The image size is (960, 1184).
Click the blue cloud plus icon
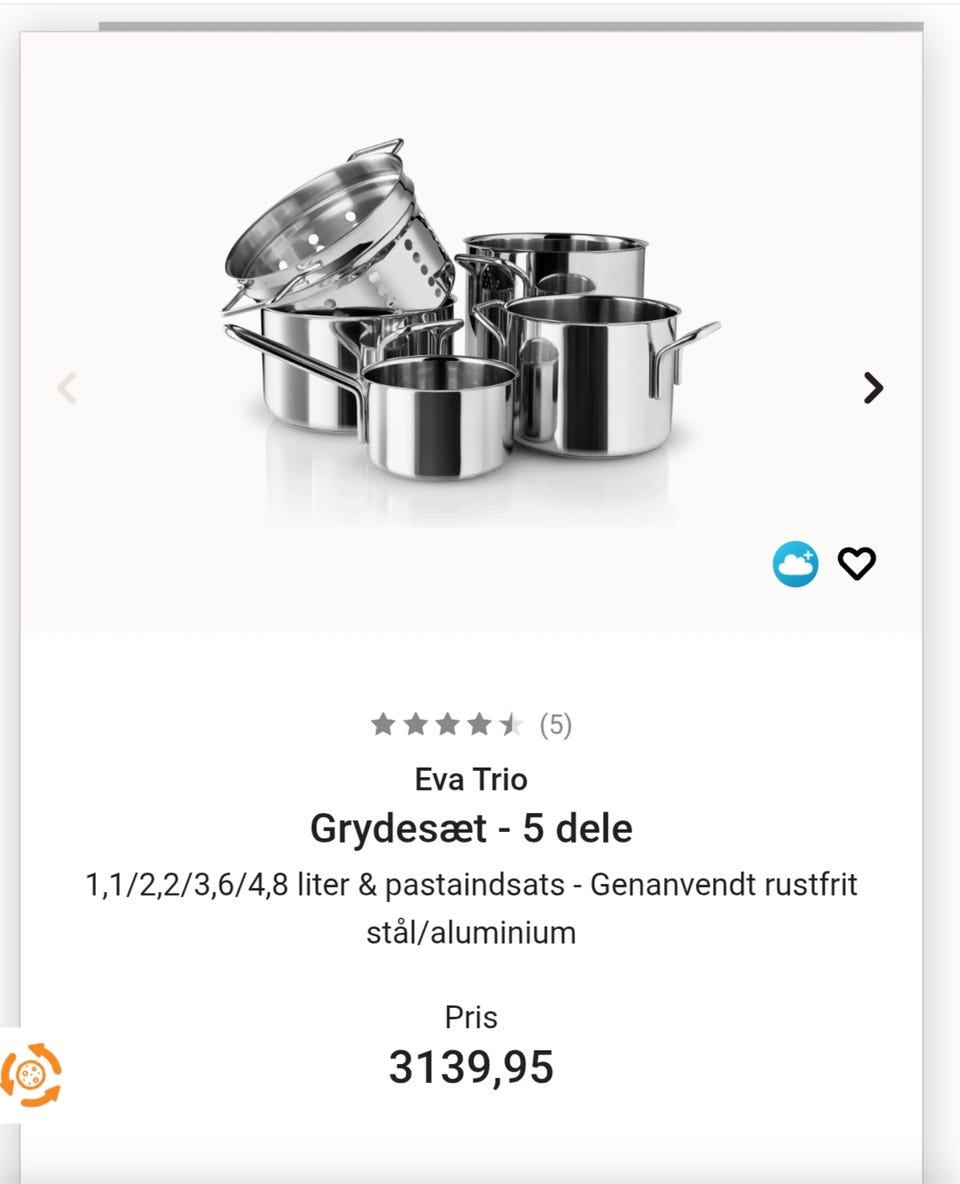point(795,564)
